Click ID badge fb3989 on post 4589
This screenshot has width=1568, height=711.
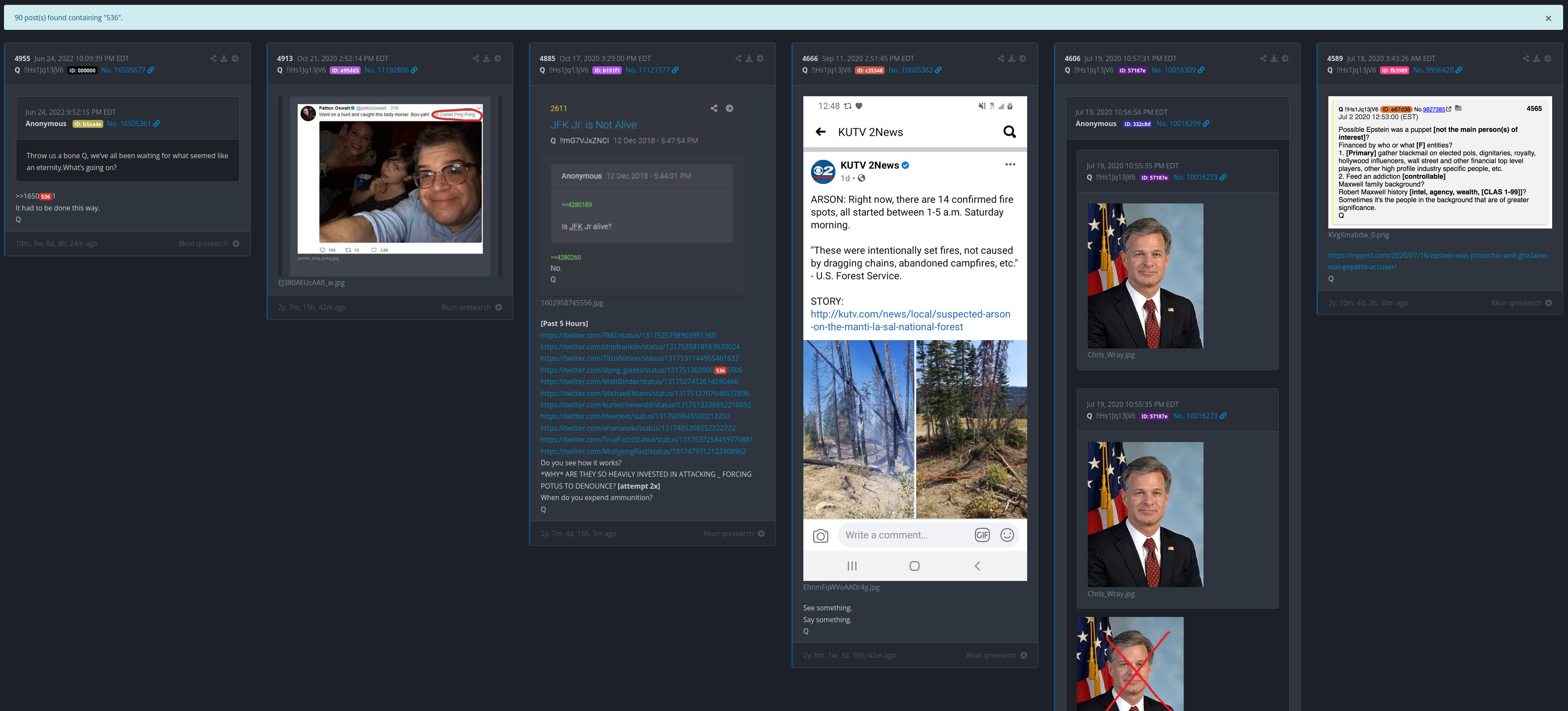[1394, 71]
